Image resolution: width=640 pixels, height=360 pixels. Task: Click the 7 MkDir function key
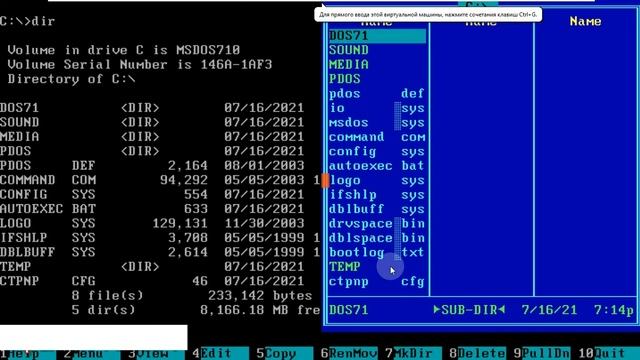coord(413,353)
